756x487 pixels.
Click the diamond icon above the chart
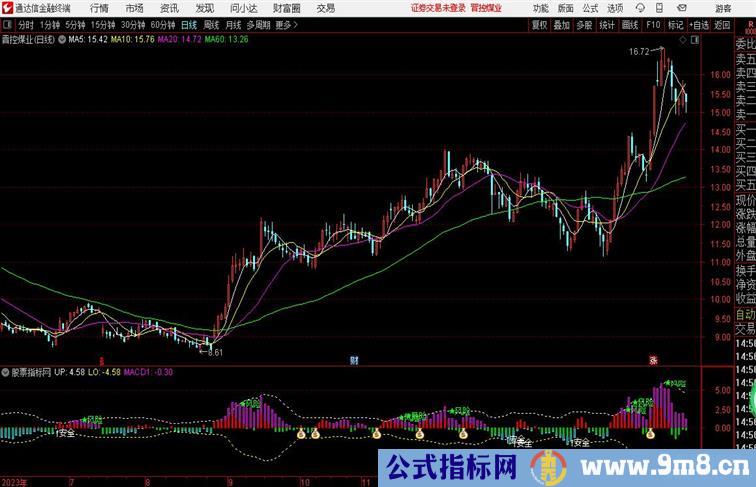[683, 41]
